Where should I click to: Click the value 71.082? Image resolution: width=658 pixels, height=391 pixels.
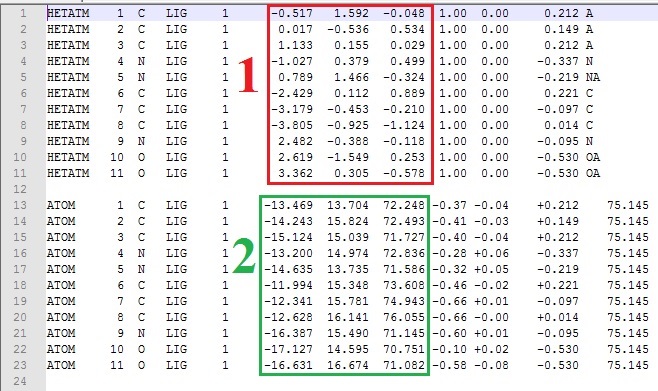(x=404, y=365)
